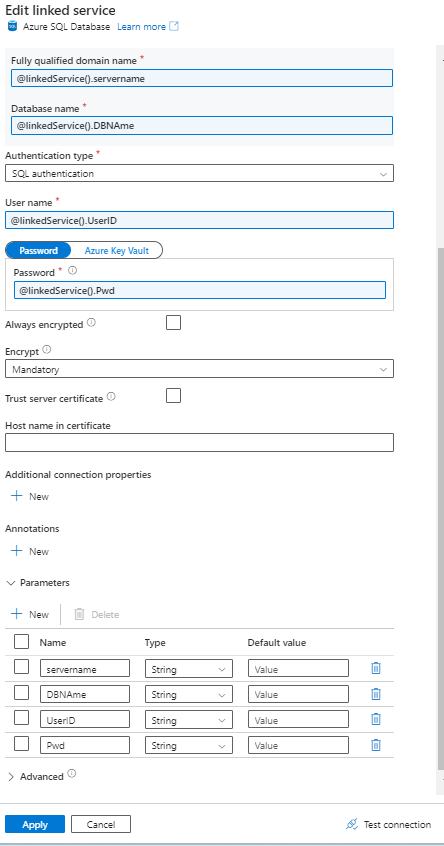Image resolution: width=444 pixels, height=846 pixels.
Task: Collapse the Parameters section
Action: (x=11, y=583)
